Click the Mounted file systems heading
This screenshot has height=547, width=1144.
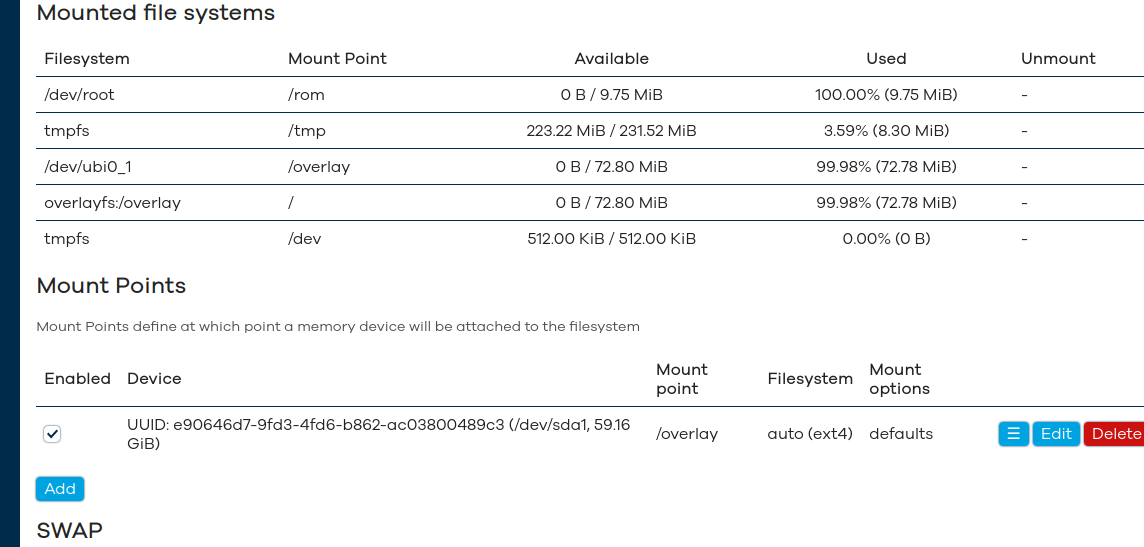(x=155, y=12)
